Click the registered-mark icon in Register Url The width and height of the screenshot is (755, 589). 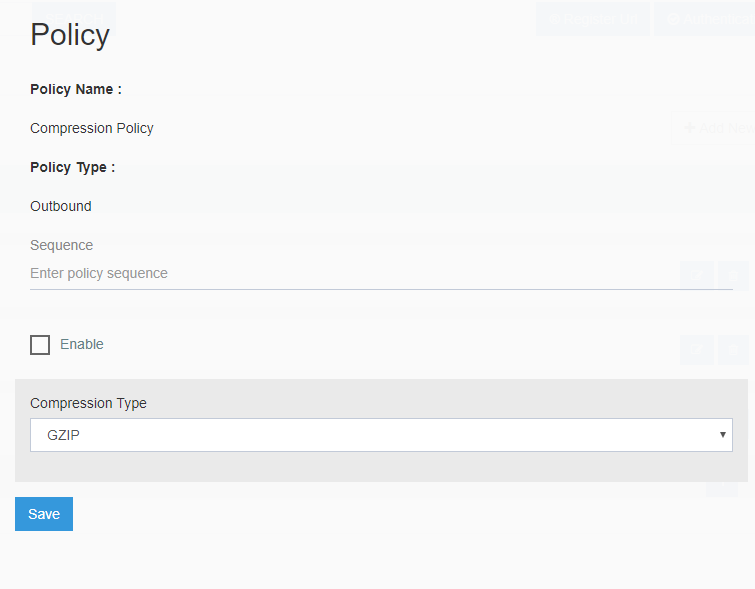tap(554, 19)
